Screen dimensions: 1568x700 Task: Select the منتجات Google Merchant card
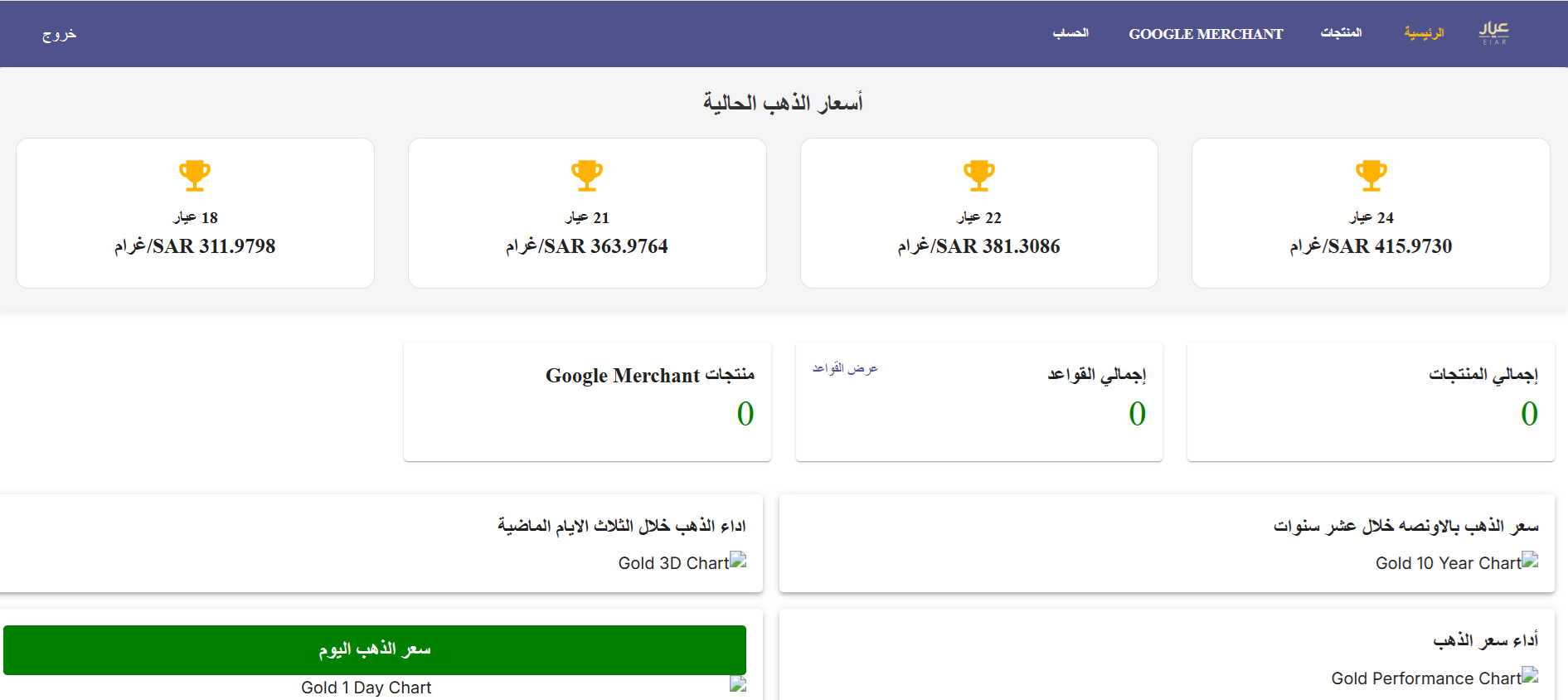click(587, 401)
